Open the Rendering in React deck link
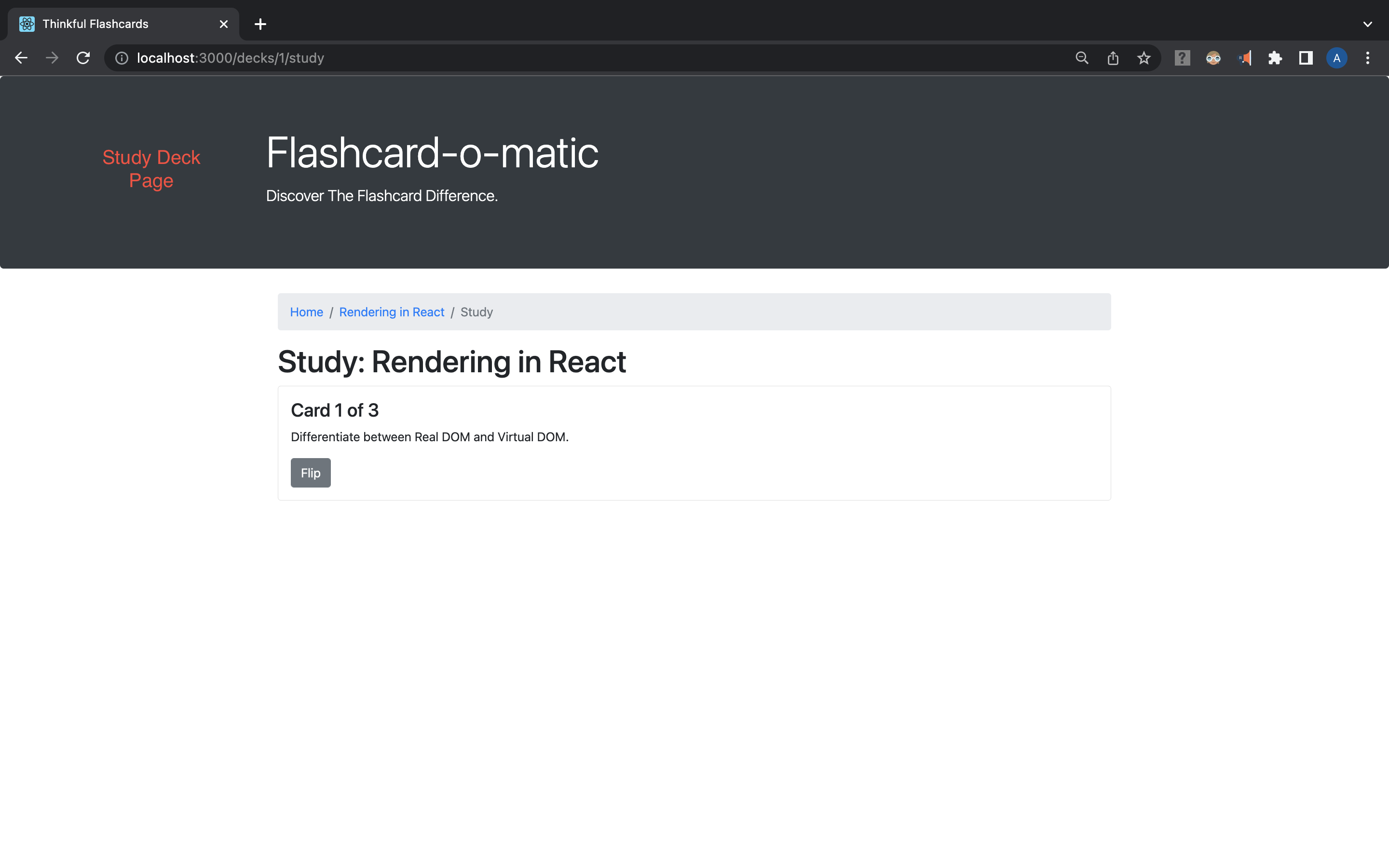Image resolution: width=1389 pixels, height=868 pixels. click(x=392, y=312)
